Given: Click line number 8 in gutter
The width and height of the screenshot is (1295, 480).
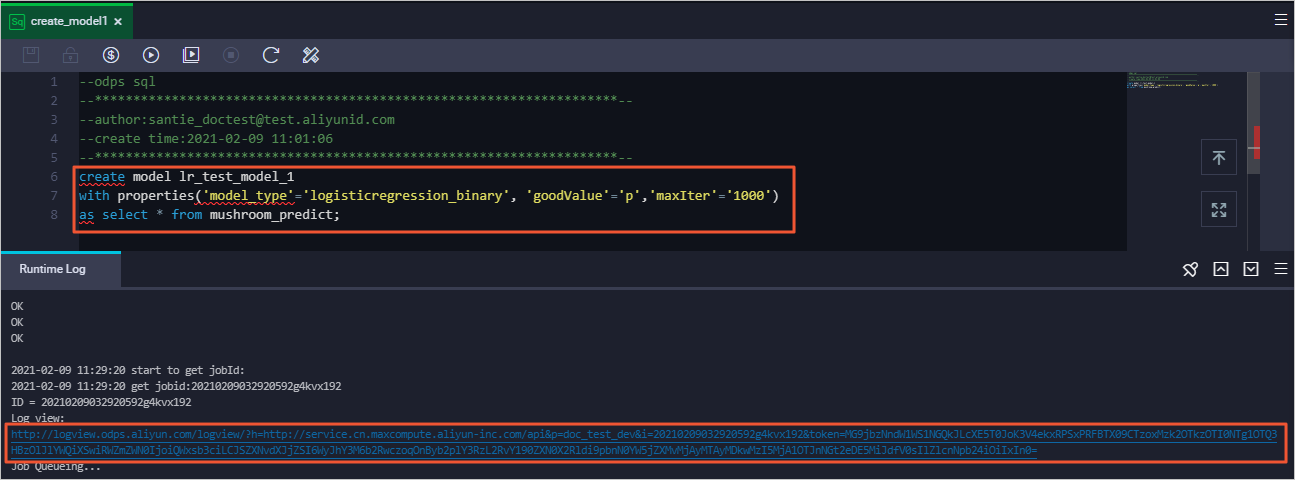Looking at the screenshot, I should (53, 214).
